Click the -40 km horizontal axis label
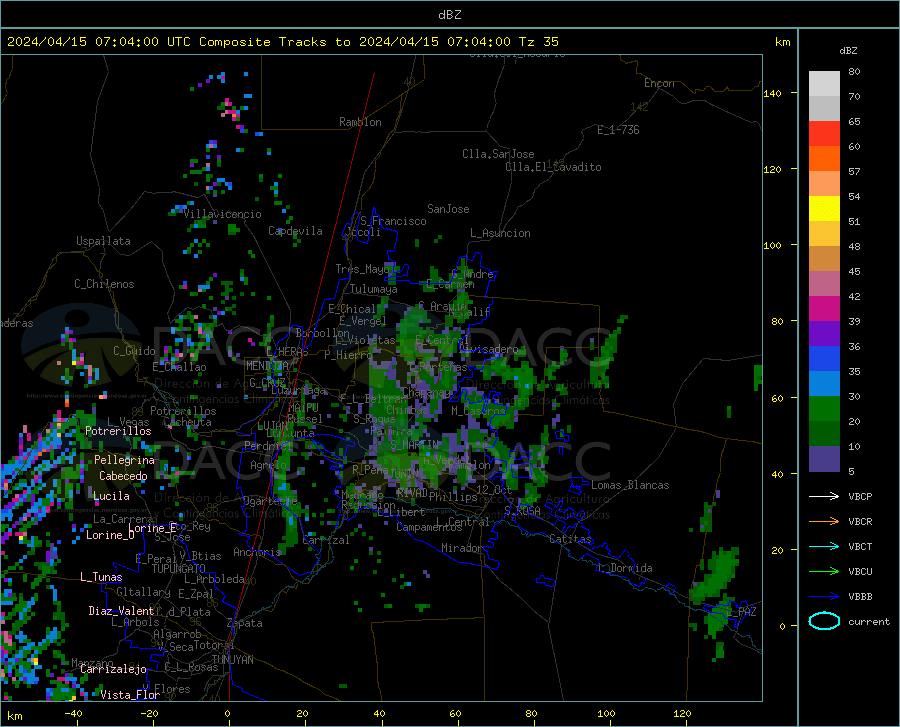Image resolution: width=900 pixels, height=727 pixels. point(73,714)
